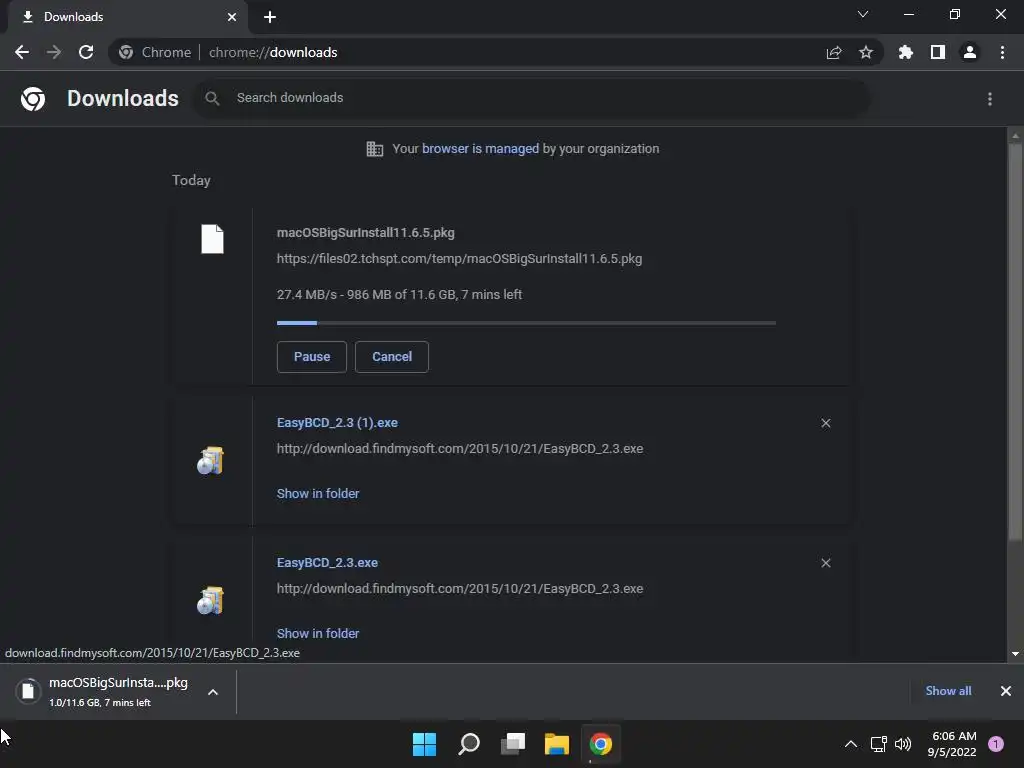Click the macOSBigSurInstall11.6.5.pkg file icon
Viewport: 1024px width, 768px height.
click(212, 239)
